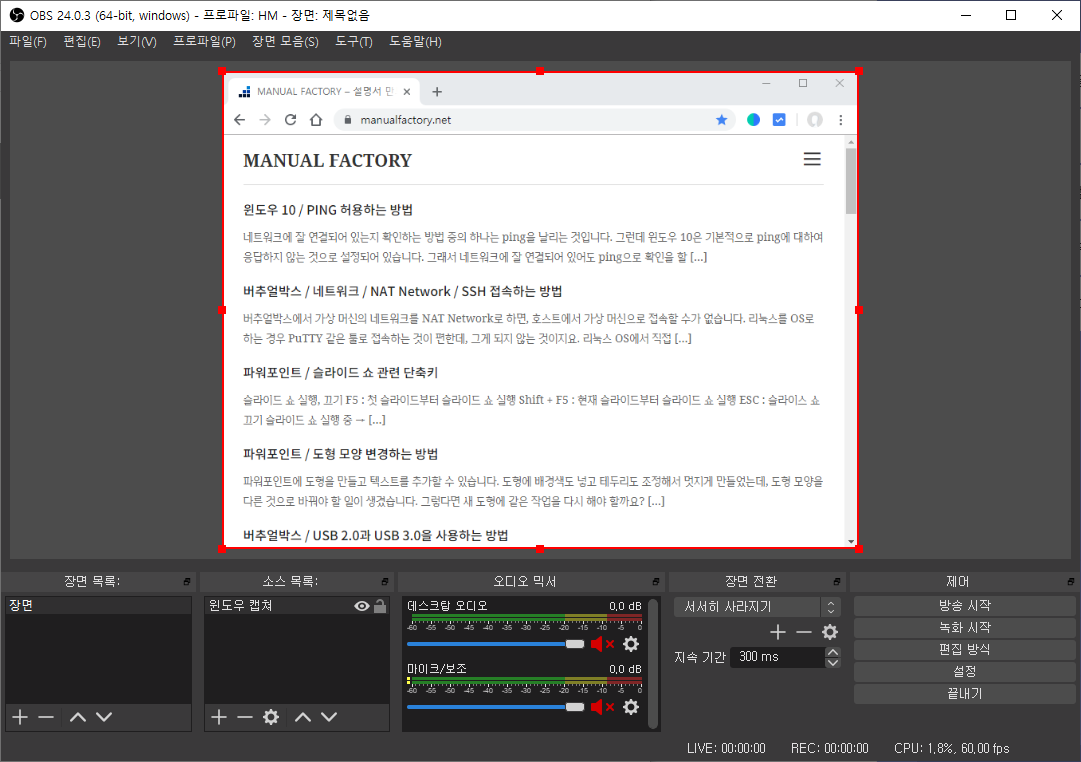Open the 편집(E) menu
The height and width of the screenshot is (762, 1081).
[82, 41]
